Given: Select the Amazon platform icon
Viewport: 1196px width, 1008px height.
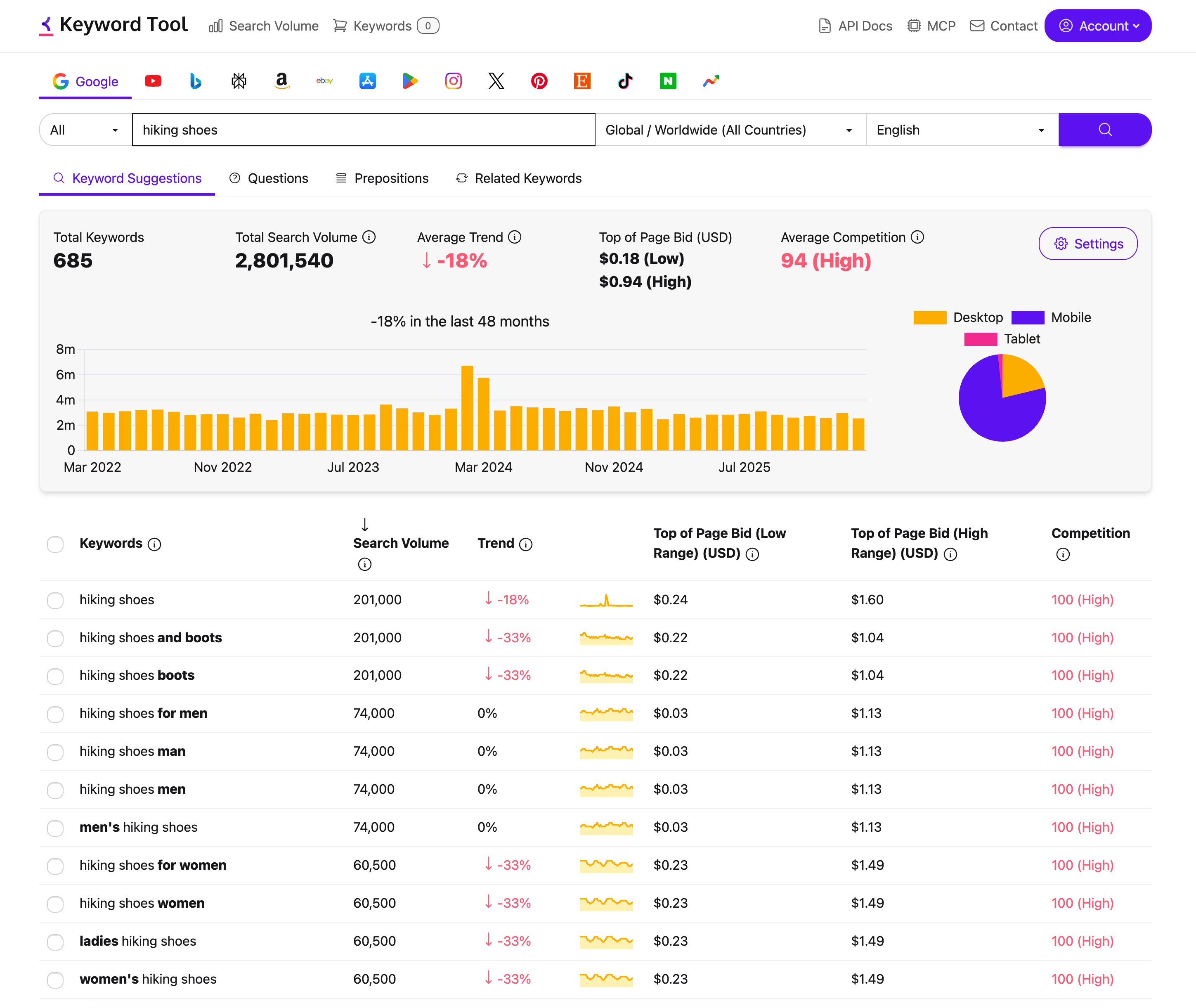Looking at the screenshot, I should [x=282, y=81].
